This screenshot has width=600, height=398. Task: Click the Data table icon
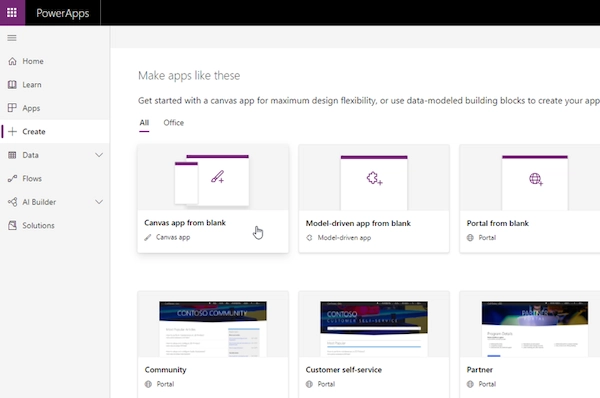(x=12, y=155)
